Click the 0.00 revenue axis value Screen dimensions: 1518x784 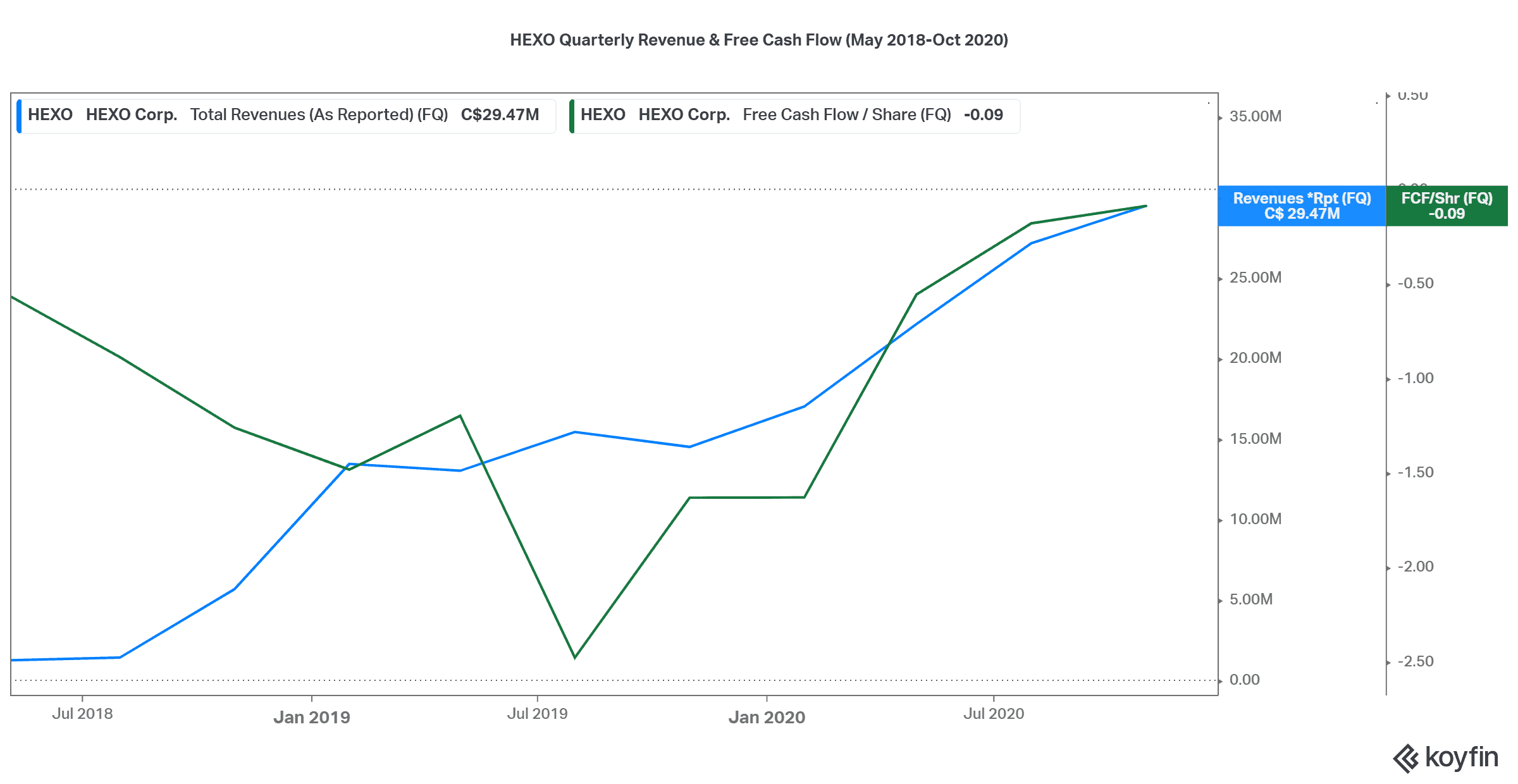1245,680
